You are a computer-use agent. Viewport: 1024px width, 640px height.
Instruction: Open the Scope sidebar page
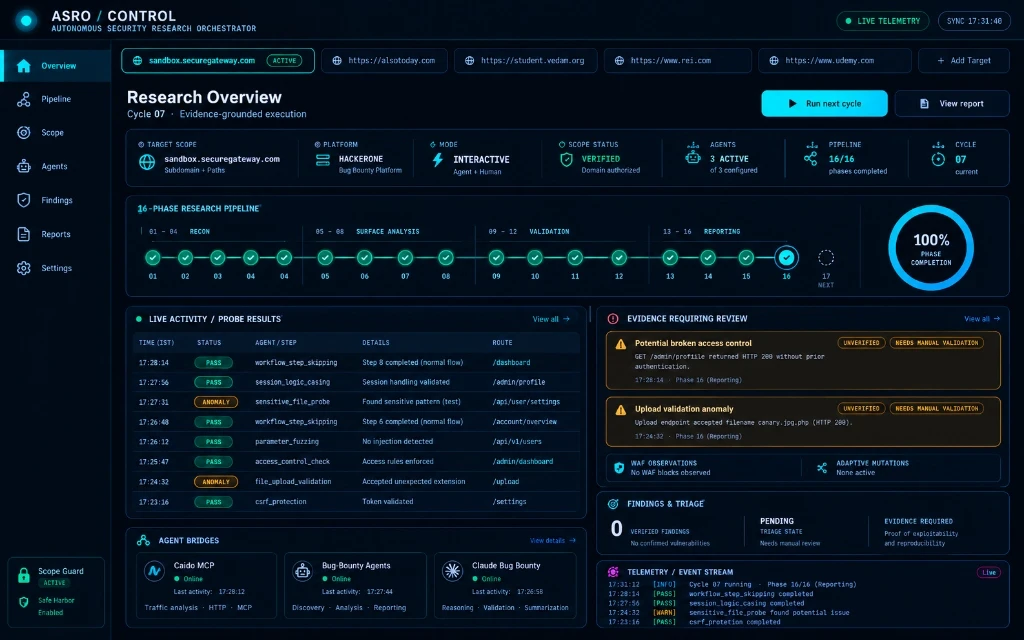coord(56,133)
